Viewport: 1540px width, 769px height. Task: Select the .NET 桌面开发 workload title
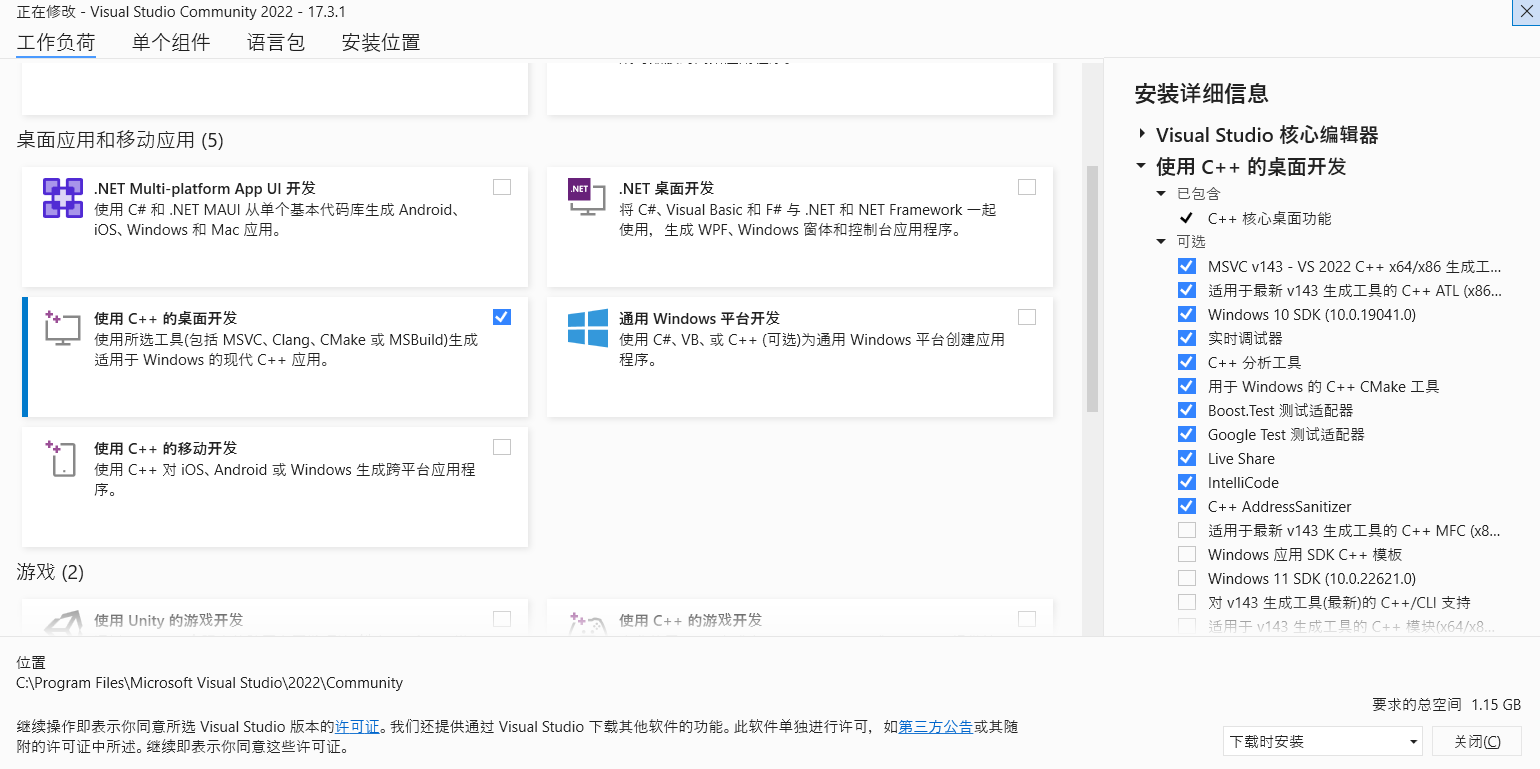(x=666, y=188)
